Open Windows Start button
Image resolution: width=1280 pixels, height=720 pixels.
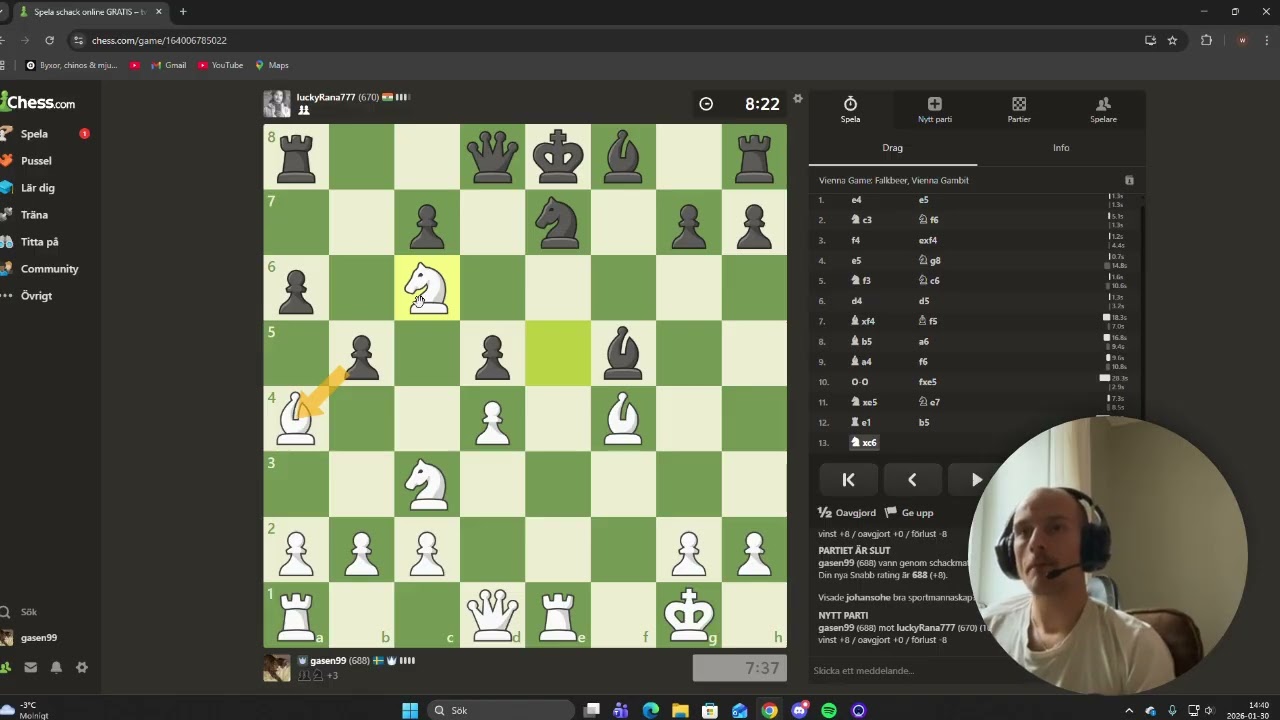point(410,711)
